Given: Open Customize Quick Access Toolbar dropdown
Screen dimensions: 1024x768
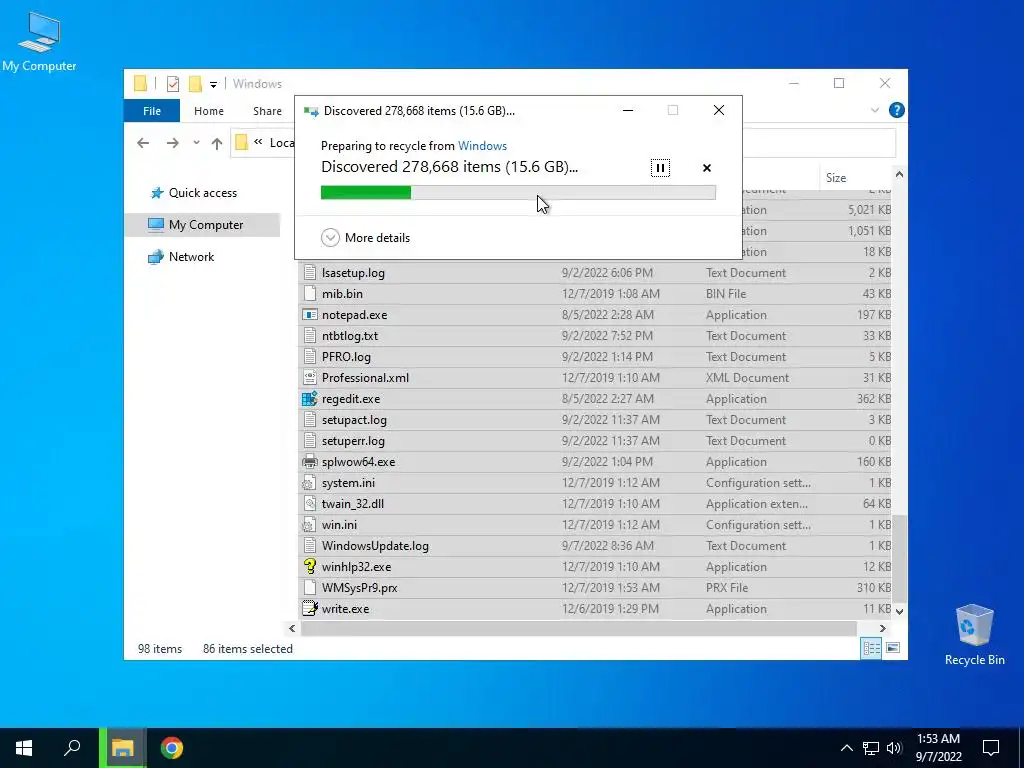Looking at the screenshot, I should 213,84.
